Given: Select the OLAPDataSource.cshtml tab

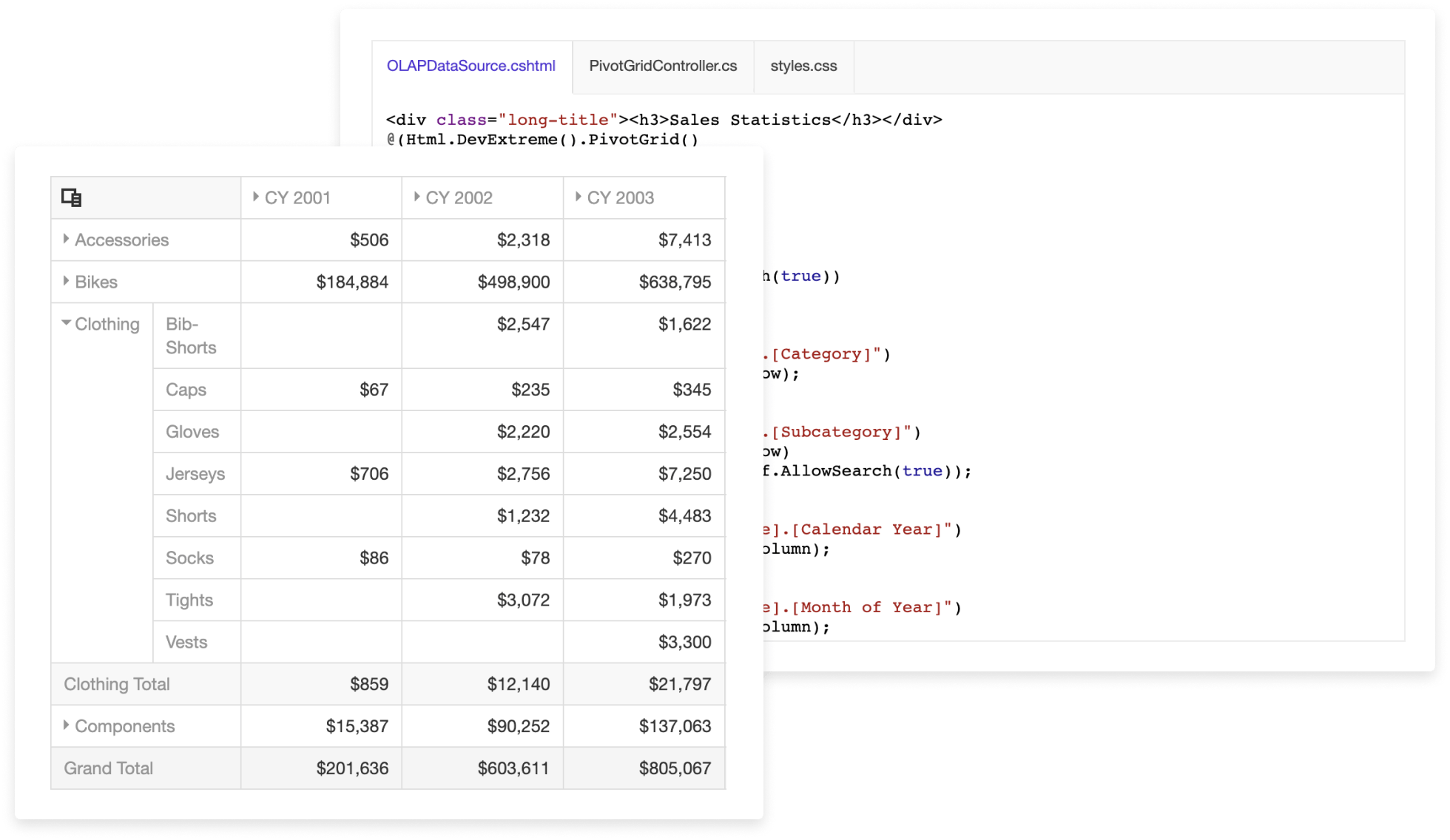Looking at the screenshot, I should [x=471, y=66].
